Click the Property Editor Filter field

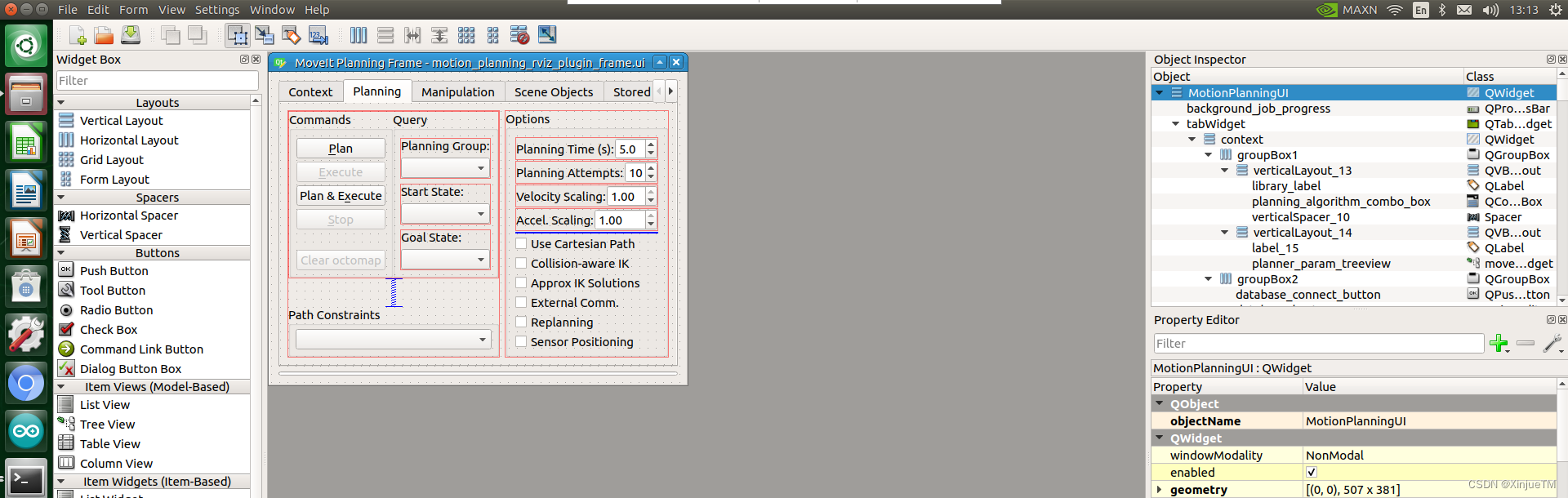1318,344
